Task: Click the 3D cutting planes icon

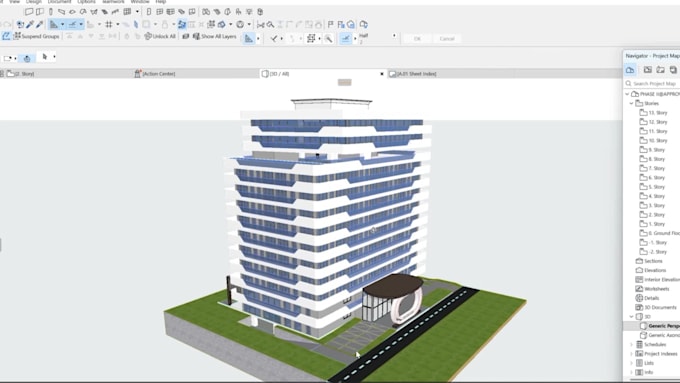Action: point(221,25)
